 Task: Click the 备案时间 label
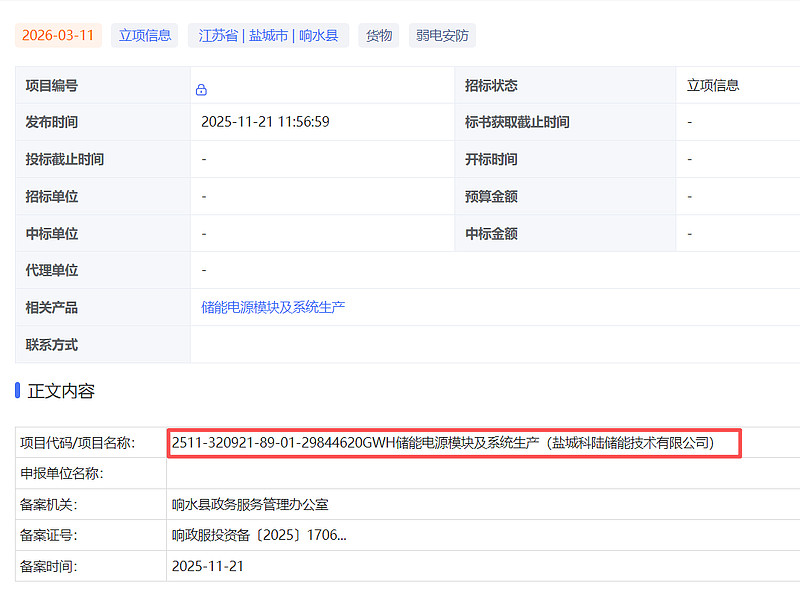pos(48,567)
